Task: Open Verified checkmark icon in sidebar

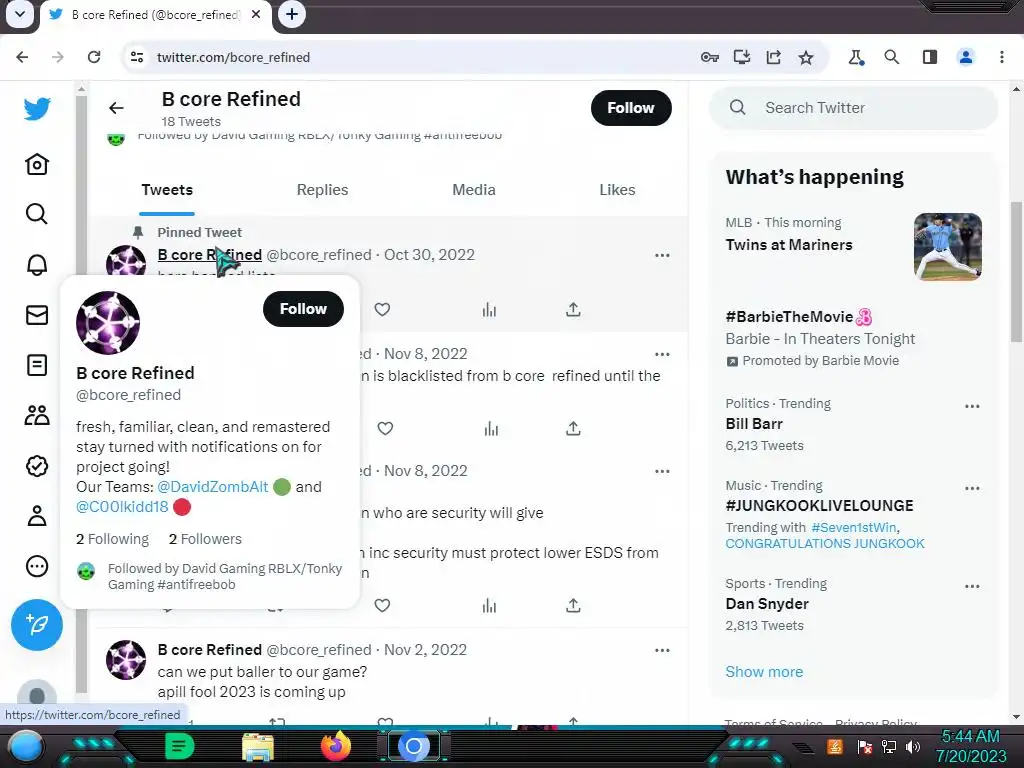Action: pos(37,466)
